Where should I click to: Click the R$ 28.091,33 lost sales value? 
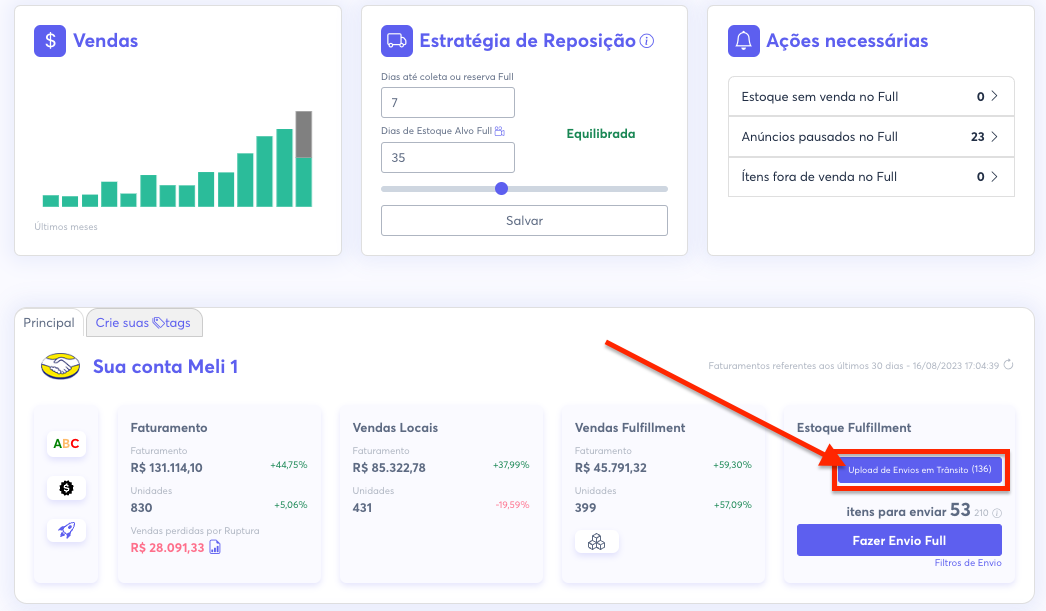167,548
